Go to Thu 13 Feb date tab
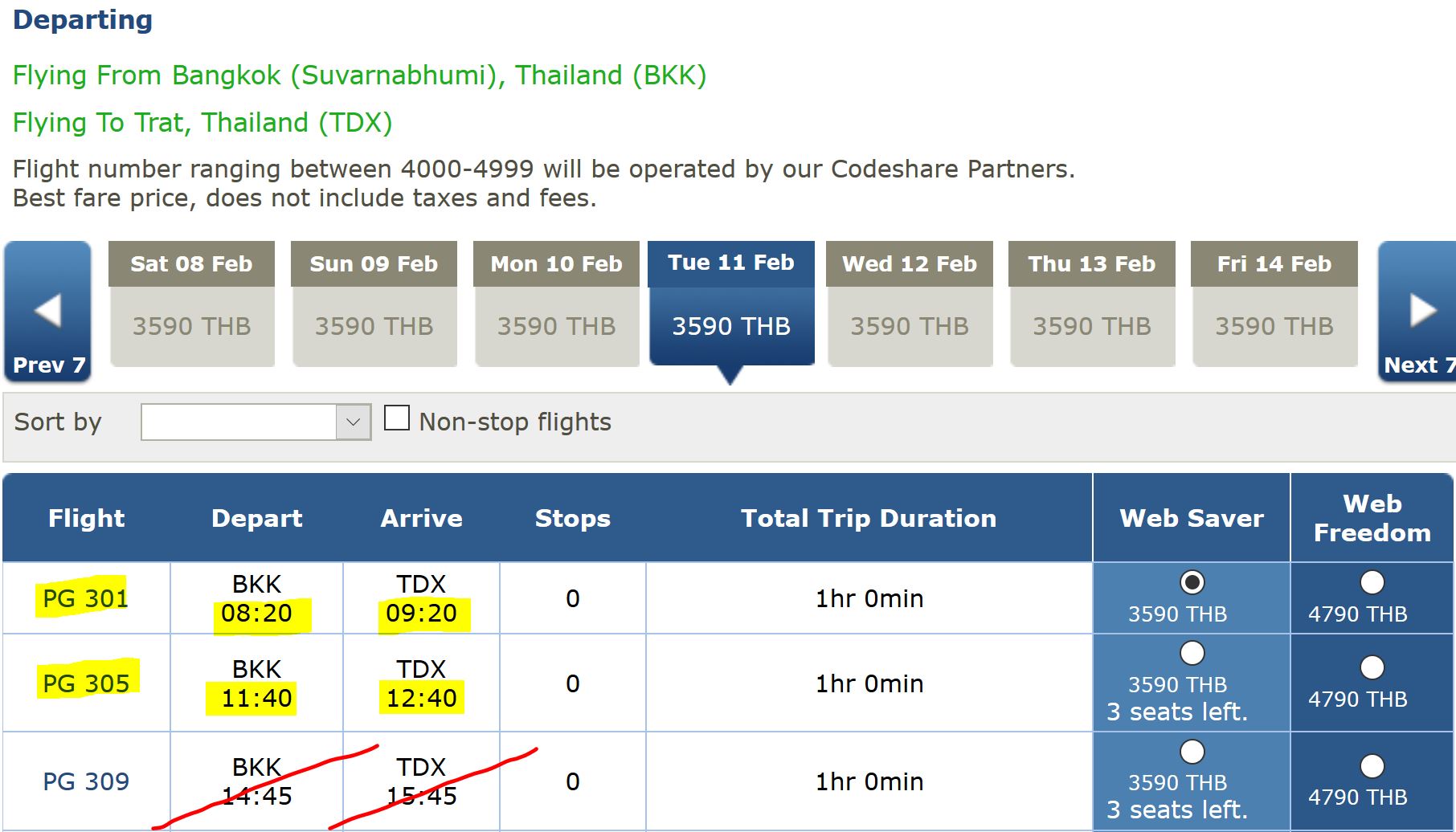Image resolution: width=1456 pixels, height=832 pixels. click(x=1092, y=304)
